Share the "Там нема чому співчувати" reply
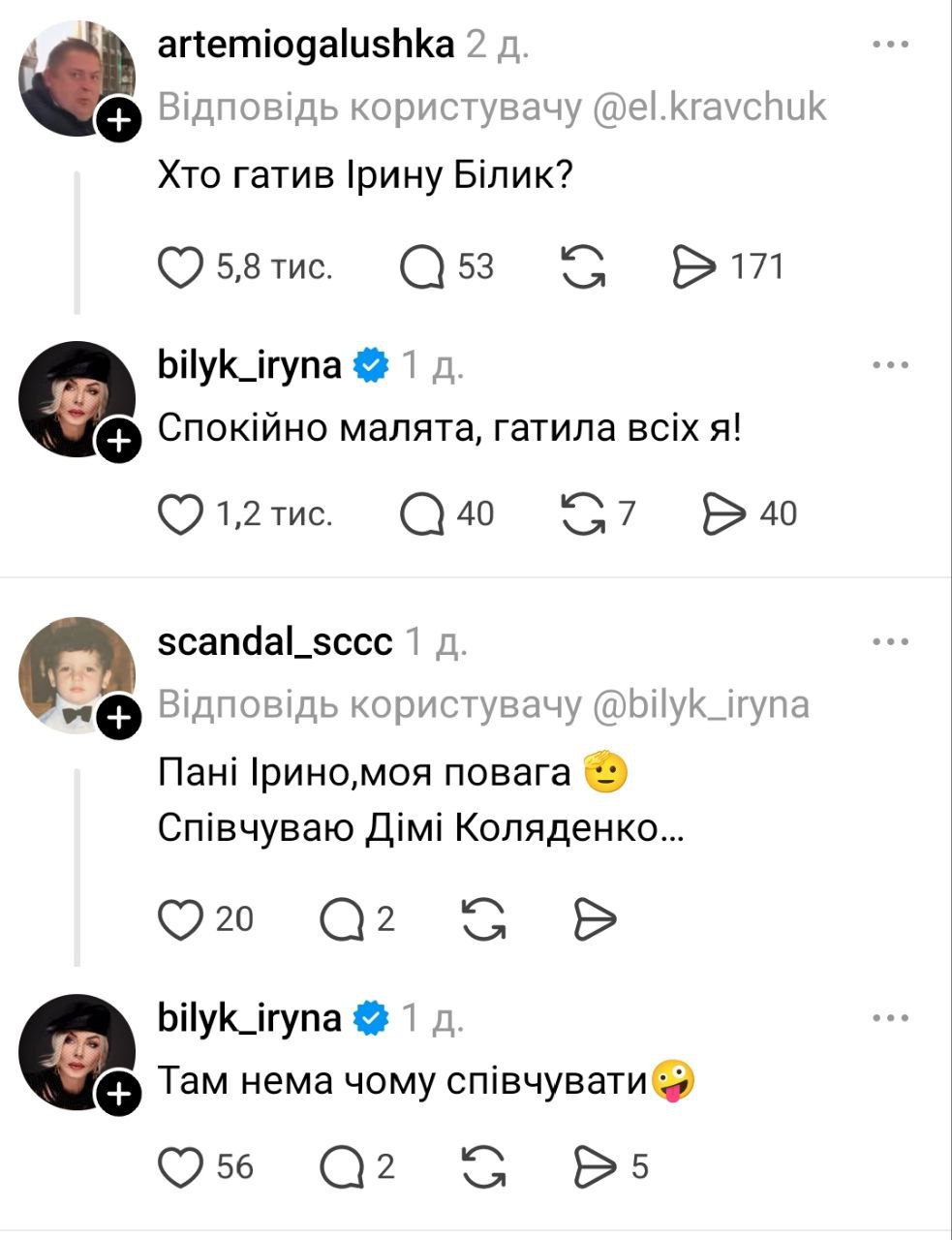The image size is (952, 1240). point(595,1166)
